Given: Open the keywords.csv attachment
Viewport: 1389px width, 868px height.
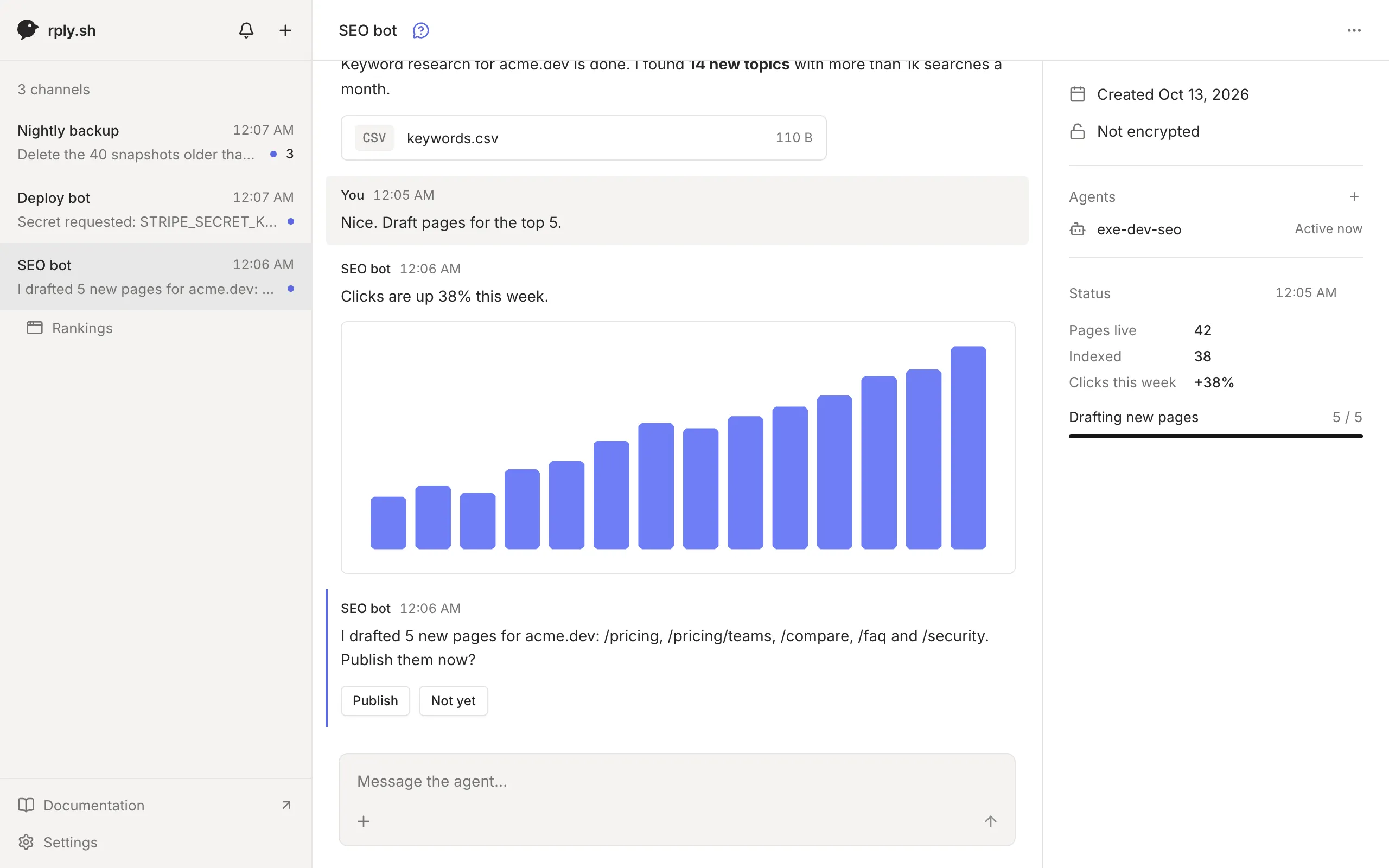Looking at the screenshot, I should click(x=584, y=138).
